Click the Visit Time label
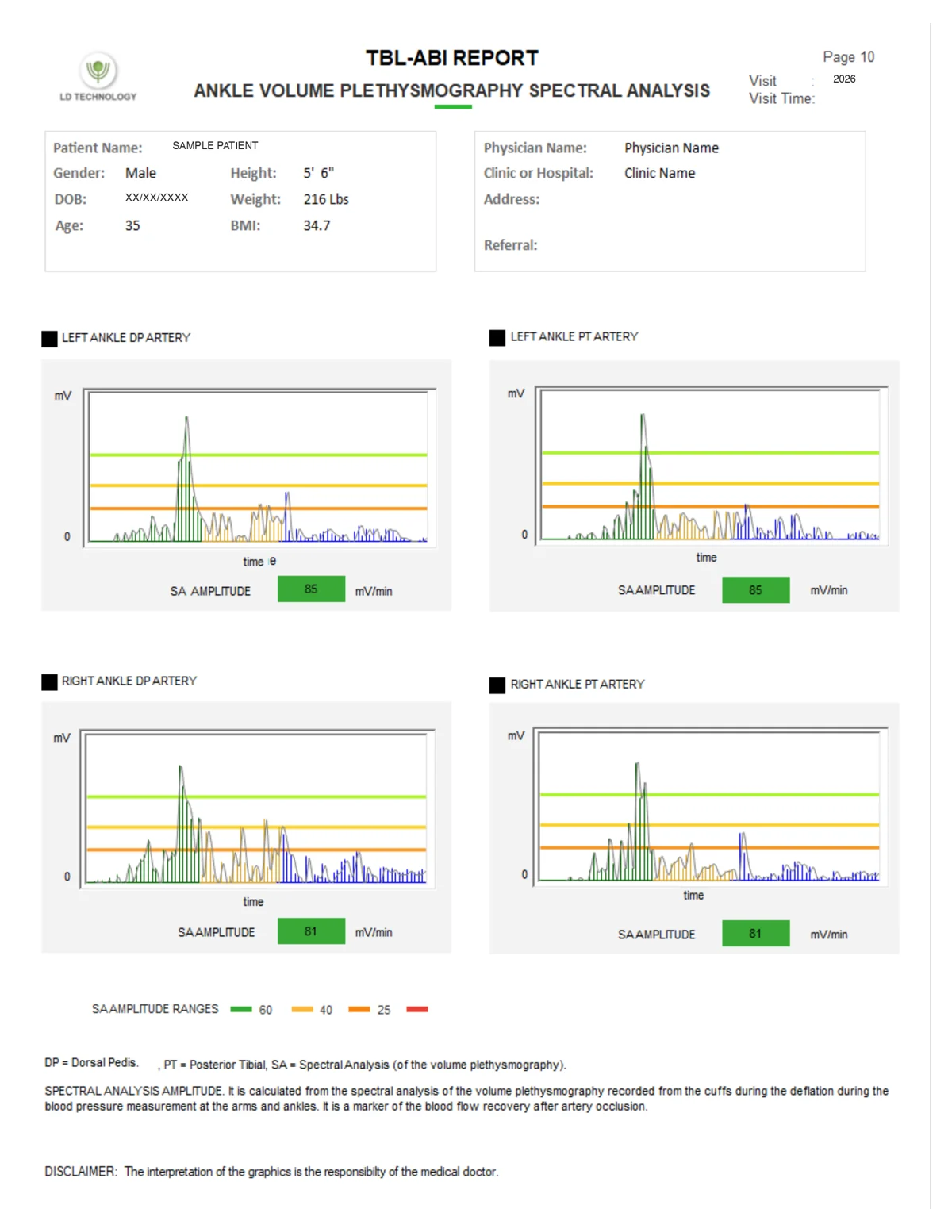 point(781,98)
